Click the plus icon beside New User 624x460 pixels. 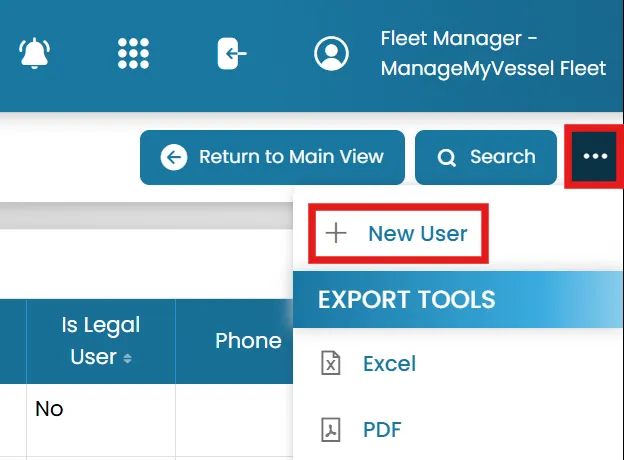336,233
